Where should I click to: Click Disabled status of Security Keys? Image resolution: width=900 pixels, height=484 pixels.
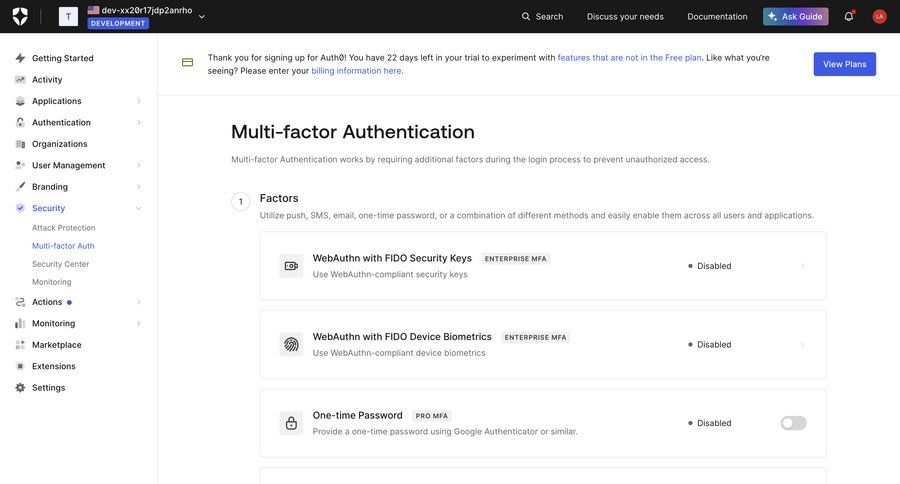(x=709, y=266)
